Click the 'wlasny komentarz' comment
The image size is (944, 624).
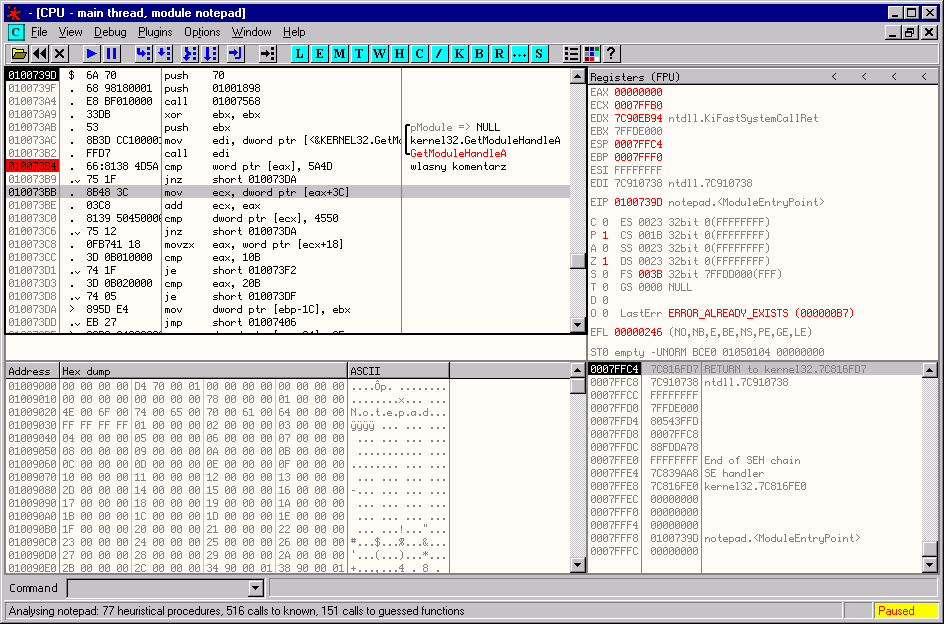pos(458,166)
